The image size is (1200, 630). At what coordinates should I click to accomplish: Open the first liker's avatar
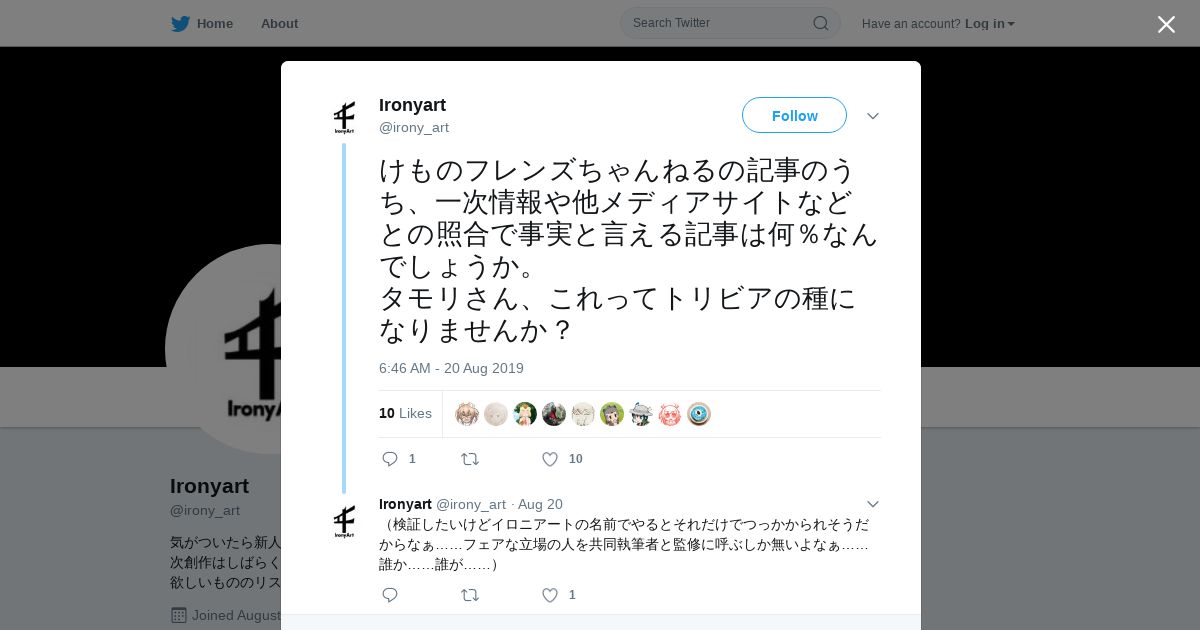pyautogui.click(x=467, y=414)
